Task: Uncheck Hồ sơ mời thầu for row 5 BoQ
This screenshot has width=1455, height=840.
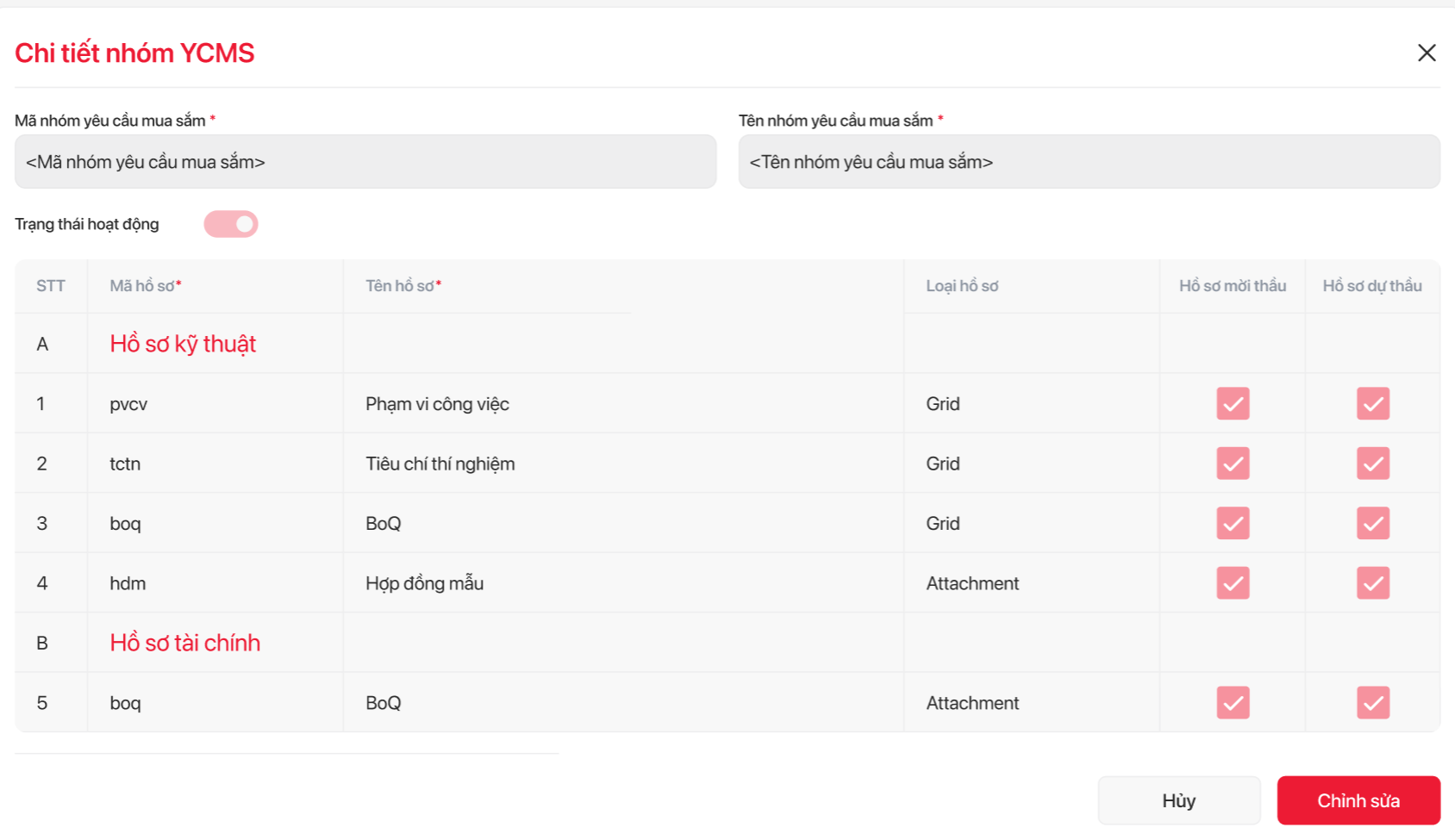Action: pyautogui.click(x=1233, y=703)
